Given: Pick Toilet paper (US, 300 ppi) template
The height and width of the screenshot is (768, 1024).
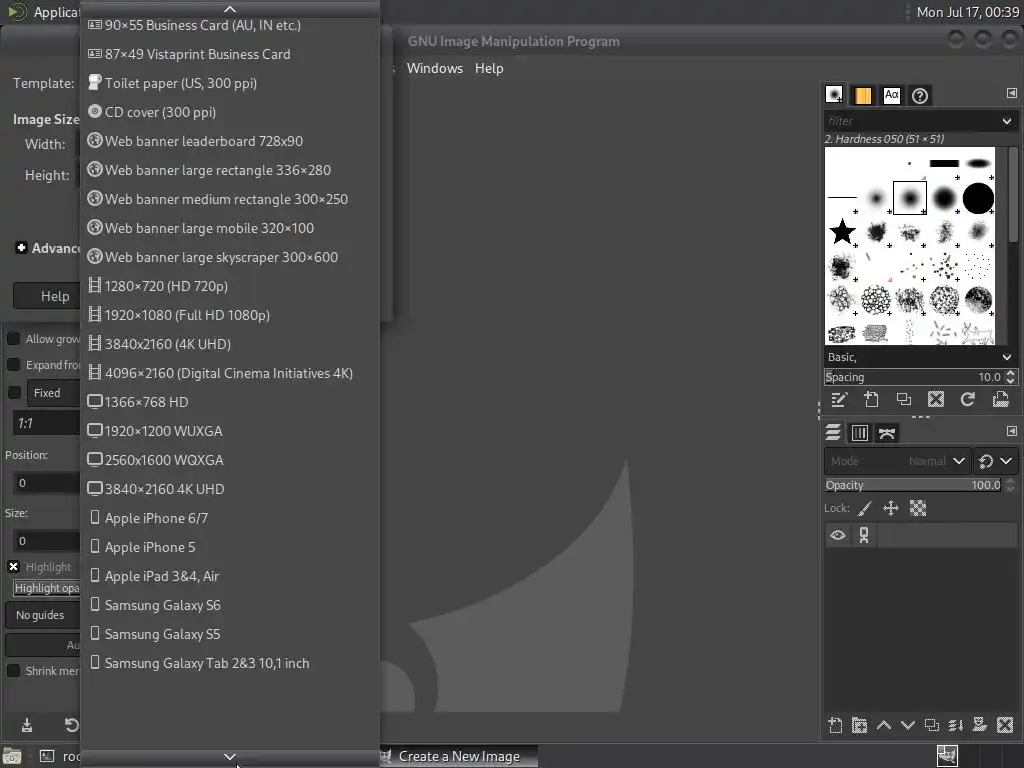Looking at the screenshot, I should click(229, 83).
